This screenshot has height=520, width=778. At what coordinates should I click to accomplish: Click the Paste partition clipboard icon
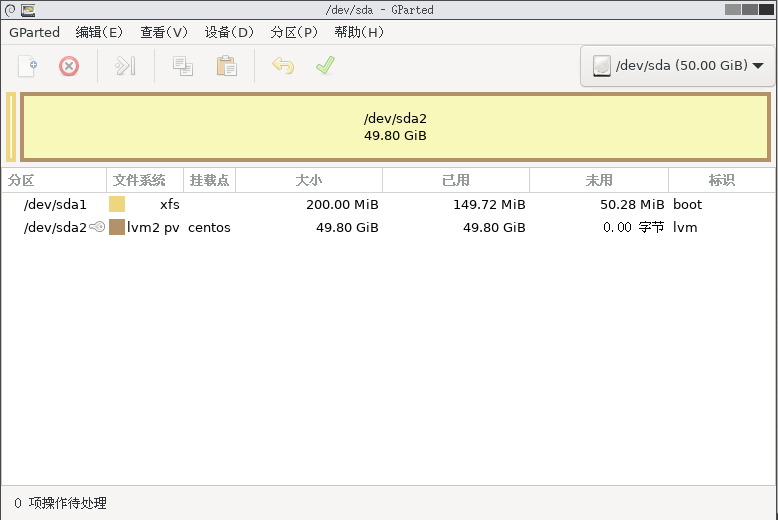[x=226, y=66]
